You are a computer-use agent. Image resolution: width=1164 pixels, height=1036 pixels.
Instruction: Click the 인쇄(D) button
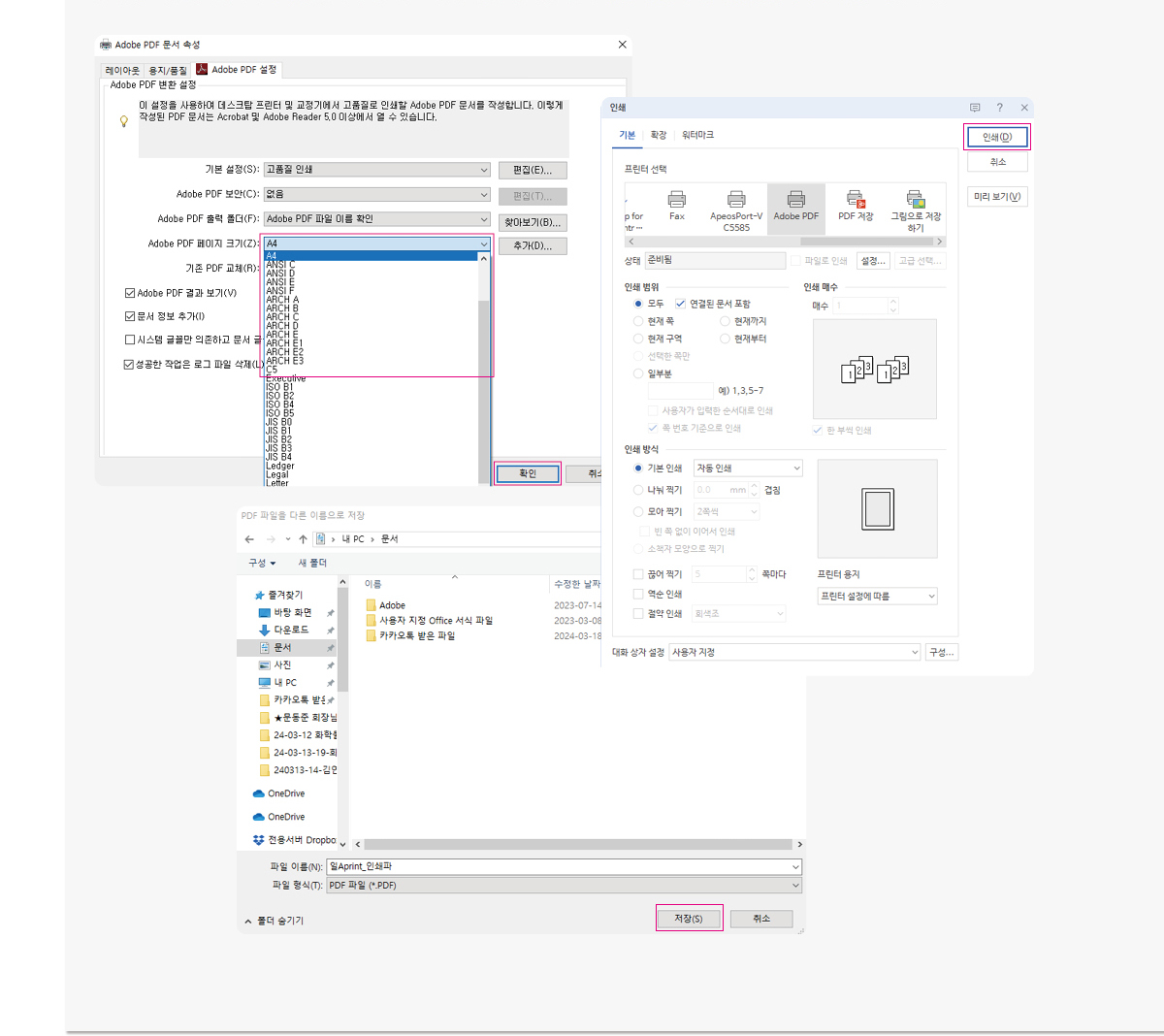coord(997,137)
